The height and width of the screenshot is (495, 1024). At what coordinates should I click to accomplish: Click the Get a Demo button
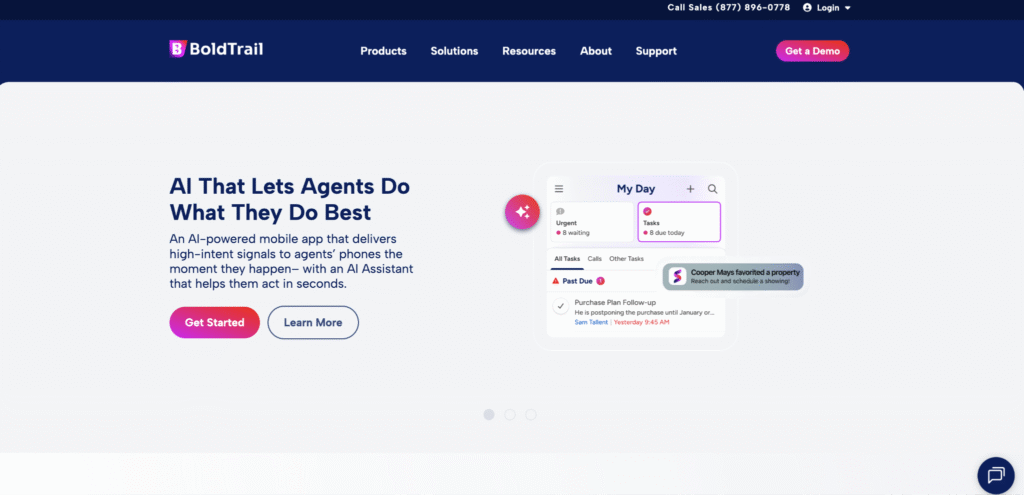tap(812, 51)
